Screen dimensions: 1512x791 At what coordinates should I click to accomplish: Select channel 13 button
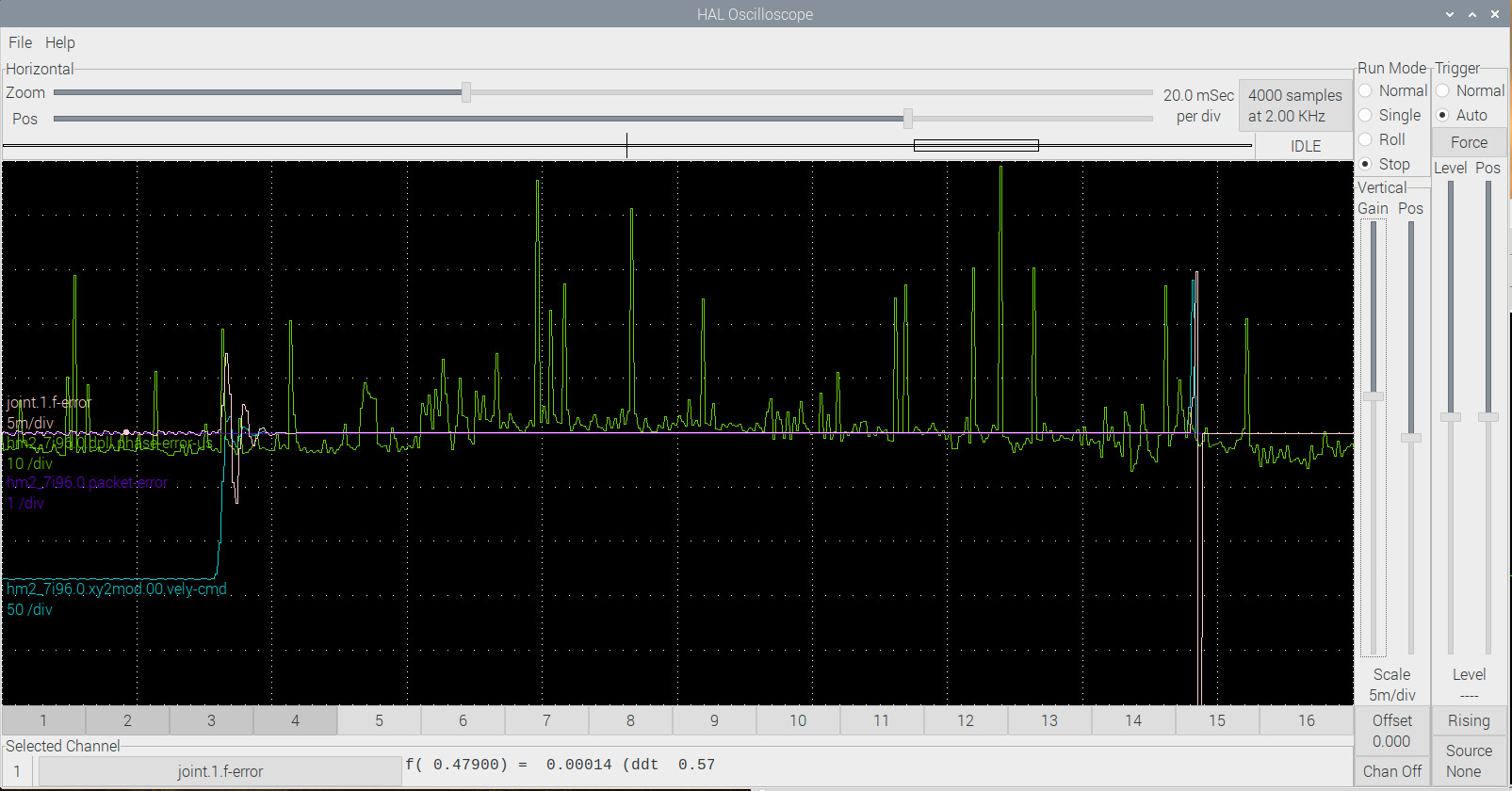[x=1049, y=720]
